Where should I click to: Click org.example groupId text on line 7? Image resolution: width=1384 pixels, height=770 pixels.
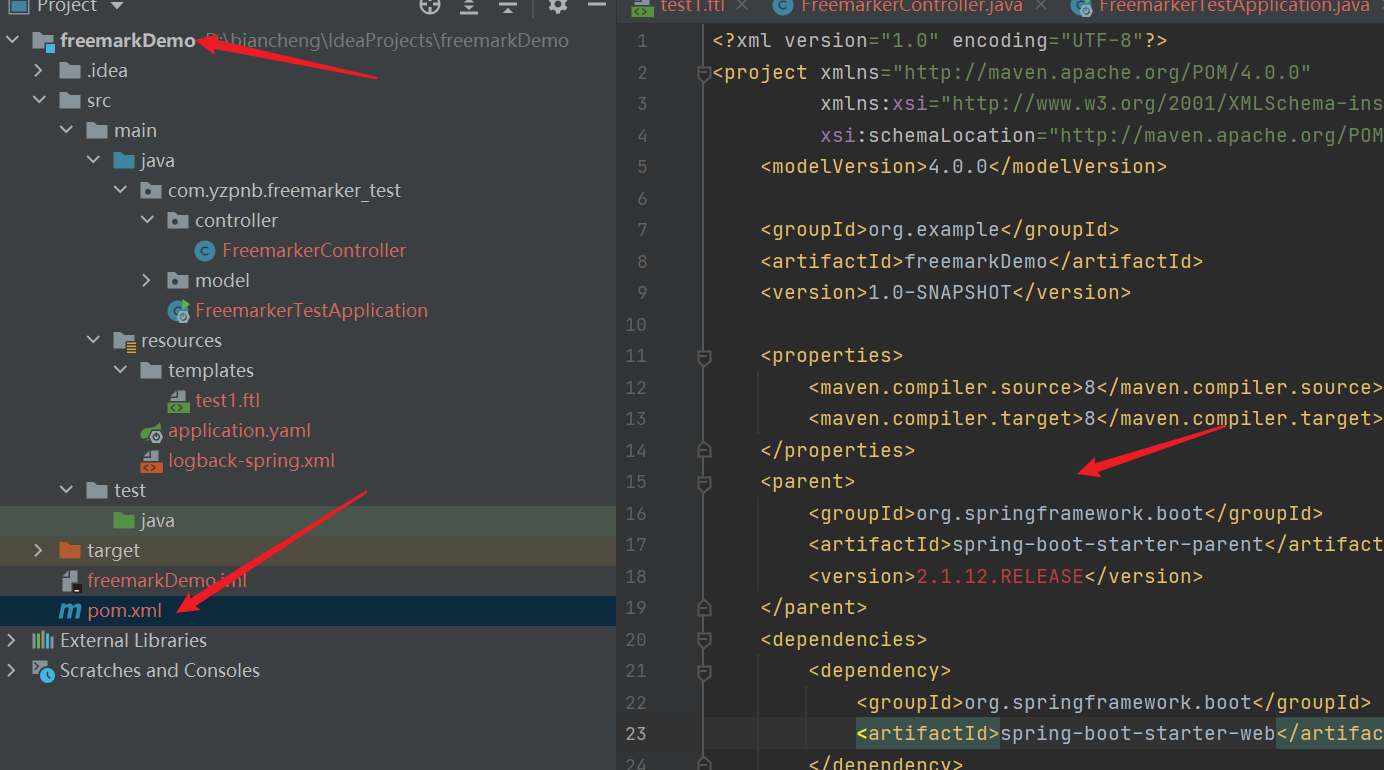coord(934,230)
